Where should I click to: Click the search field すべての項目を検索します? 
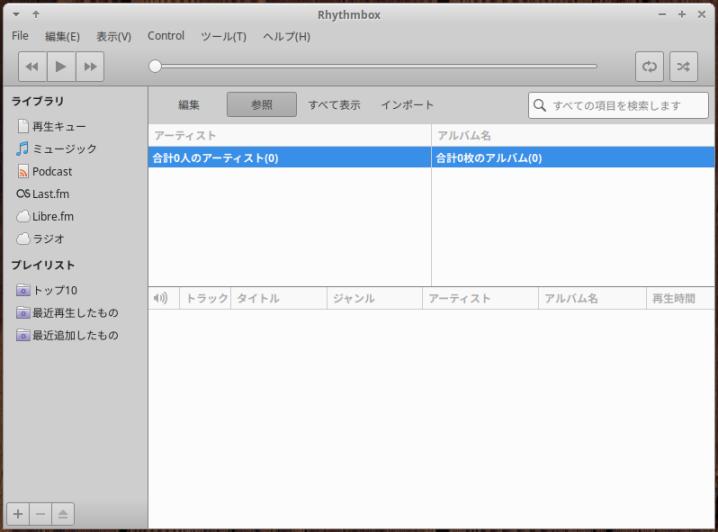[618, 105]
